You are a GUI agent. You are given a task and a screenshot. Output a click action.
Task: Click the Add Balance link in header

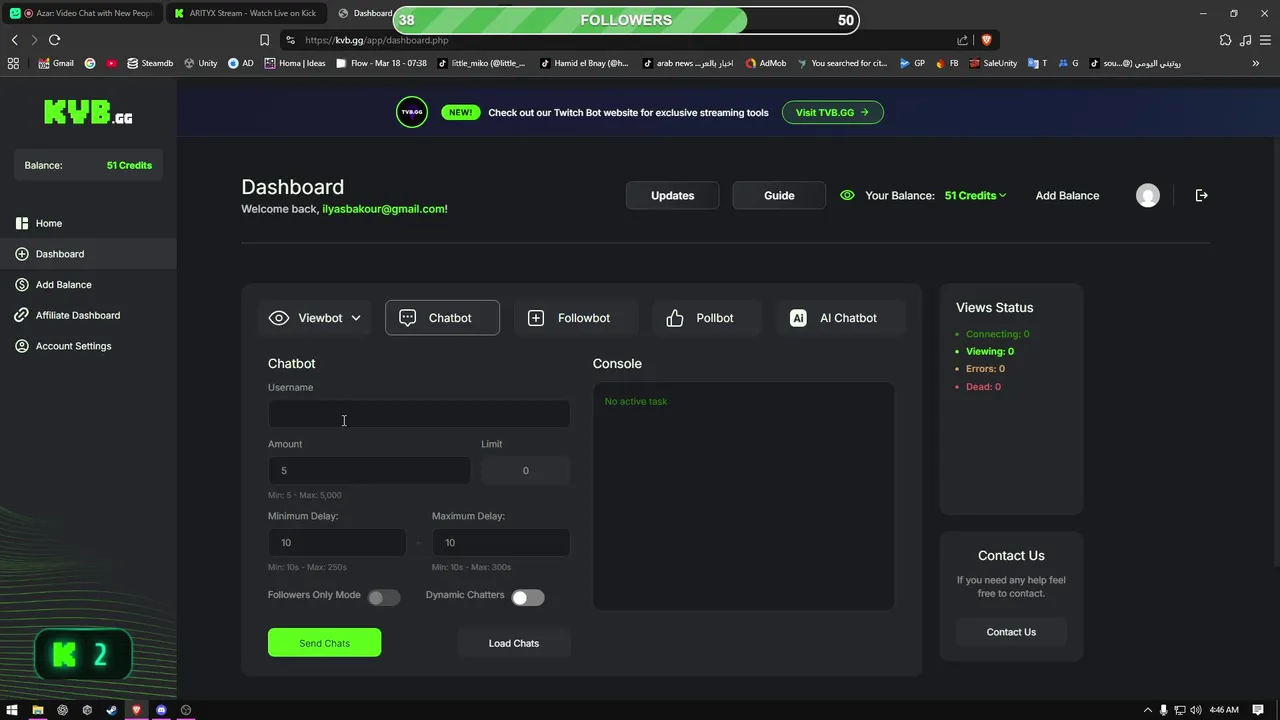[1067, 196]
